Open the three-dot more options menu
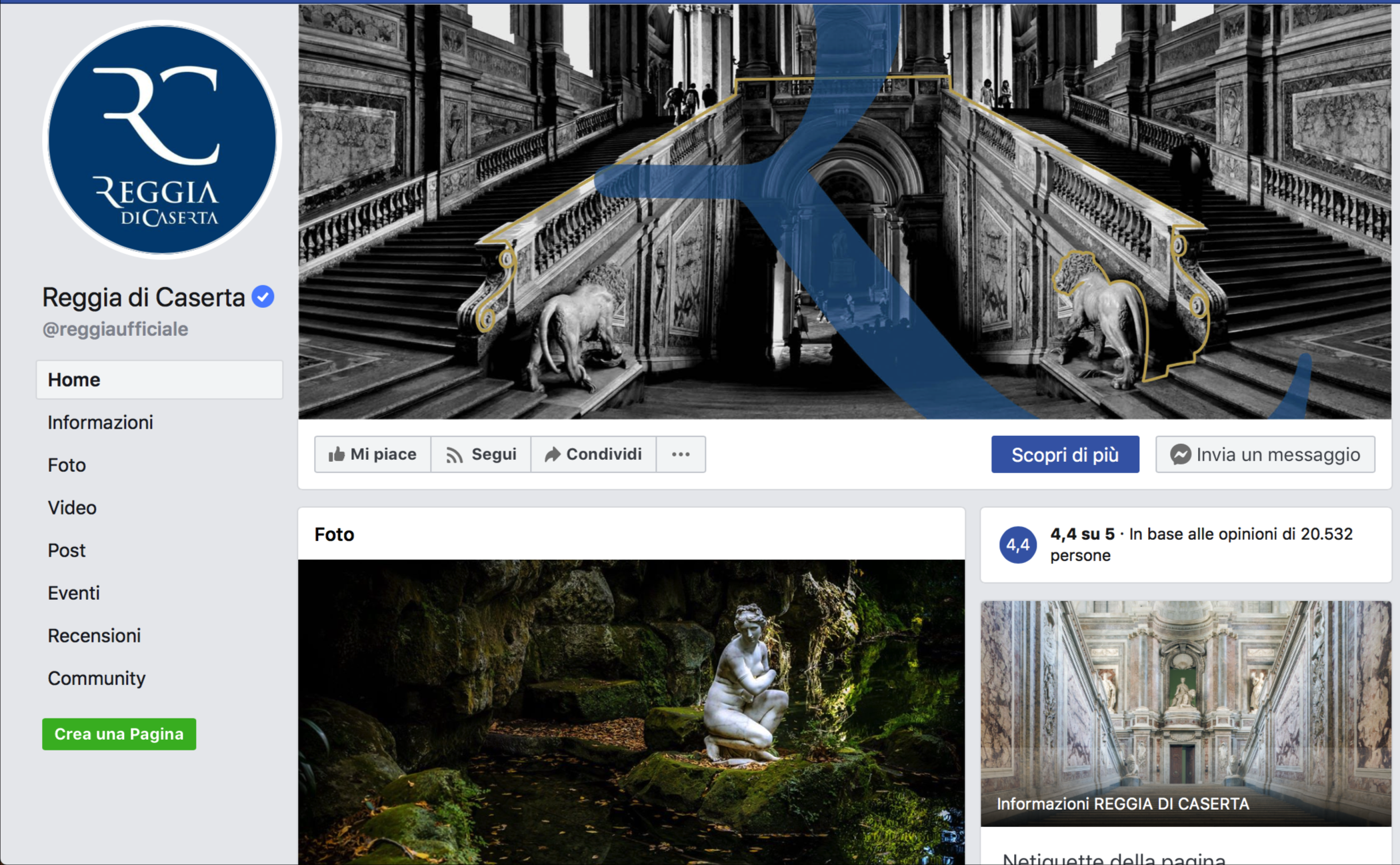 [681, 454]
